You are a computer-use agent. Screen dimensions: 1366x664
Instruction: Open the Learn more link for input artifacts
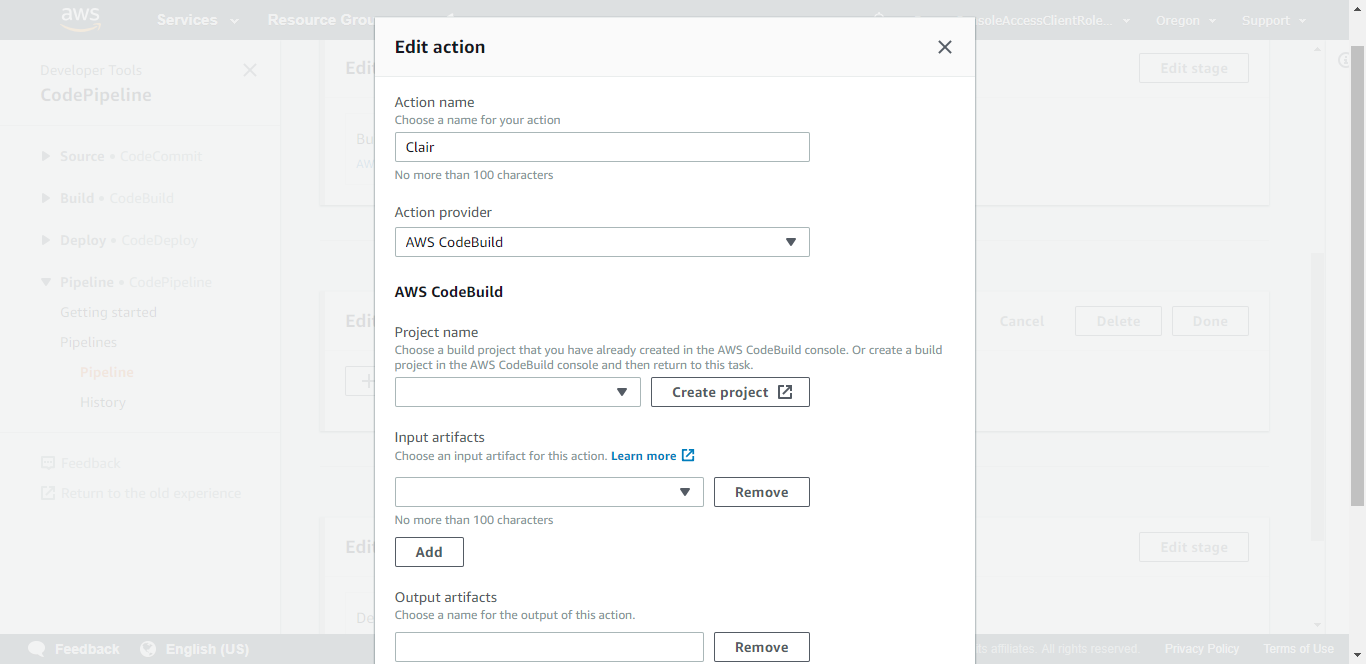(643, 456)
